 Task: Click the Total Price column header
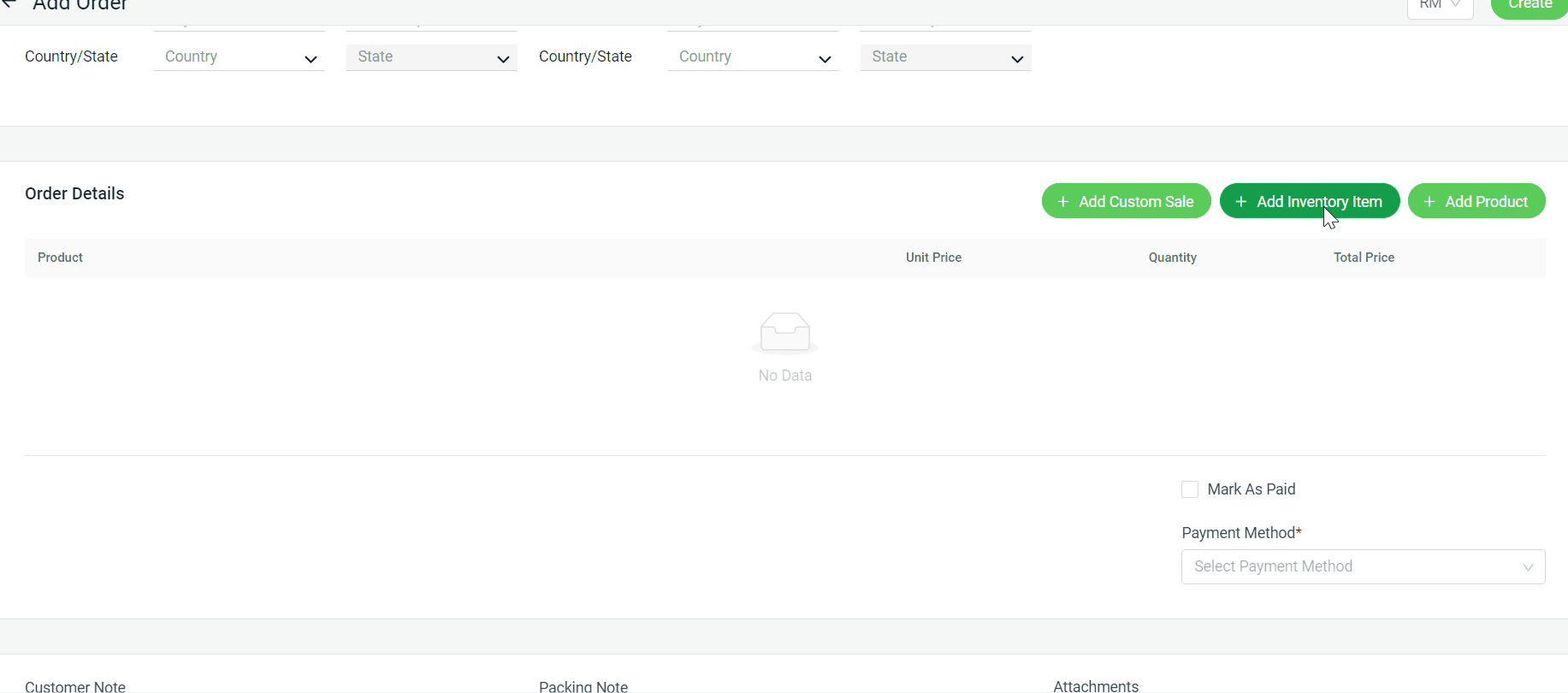(x=1364, y=258)
